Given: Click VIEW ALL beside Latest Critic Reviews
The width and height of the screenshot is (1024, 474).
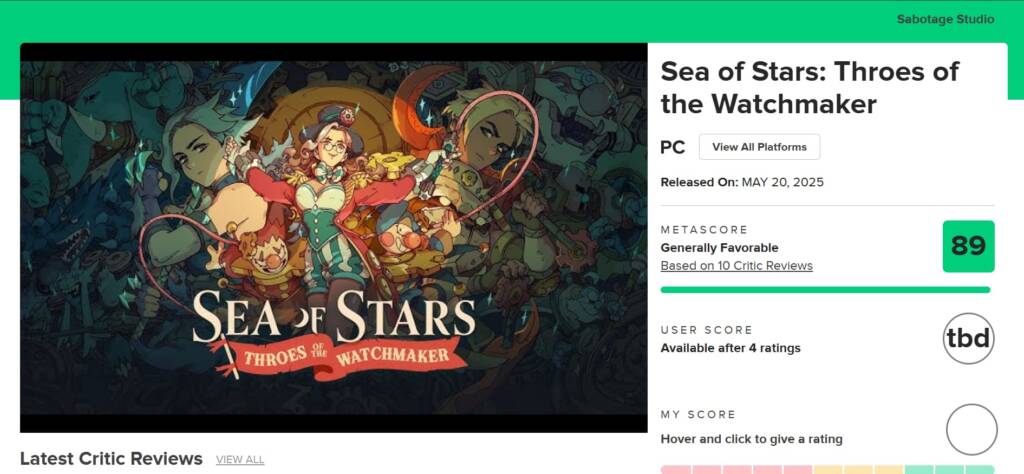Looking at the screenshot, I should (x=240, y=460).
